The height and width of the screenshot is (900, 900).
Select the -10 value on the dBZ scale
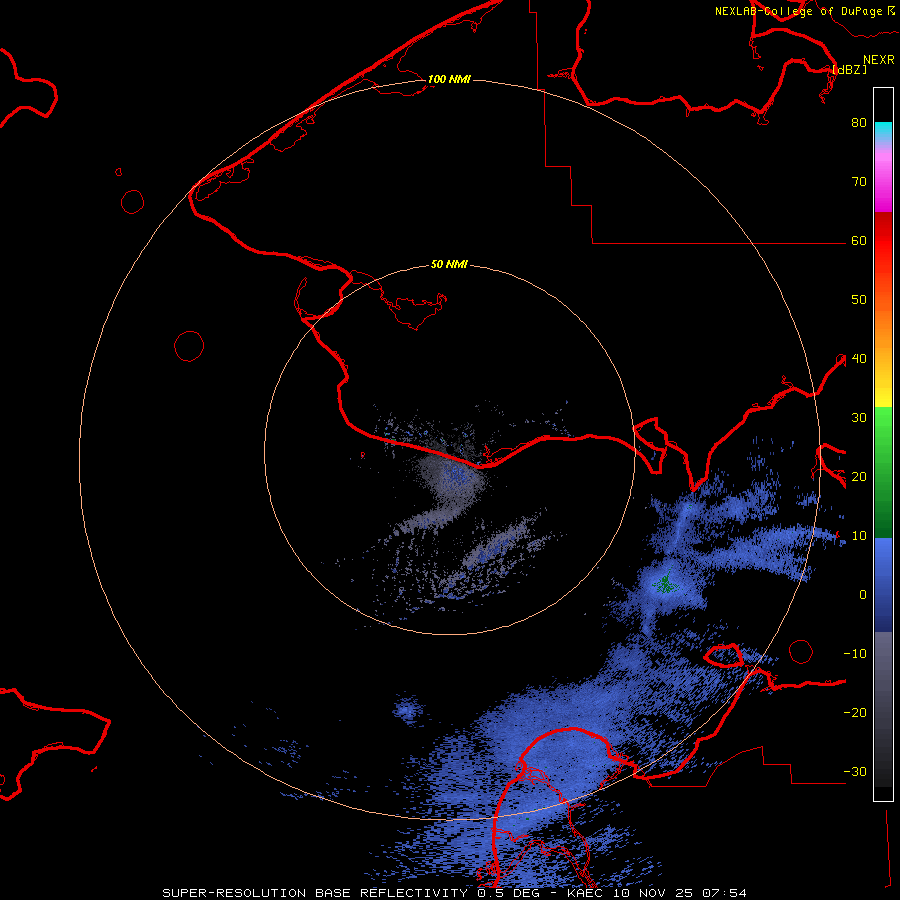(x=855, y=654)
